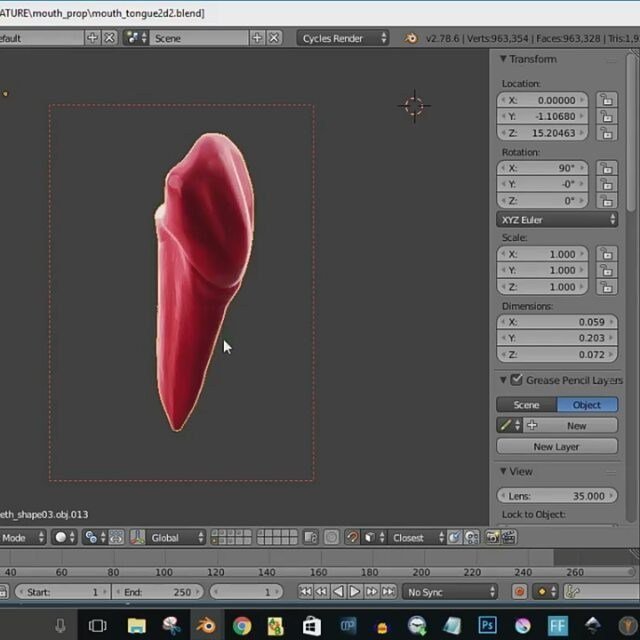The image size is (640, 640).
Task: Open the Cycles Render engine dropdown
Action: 342,38
